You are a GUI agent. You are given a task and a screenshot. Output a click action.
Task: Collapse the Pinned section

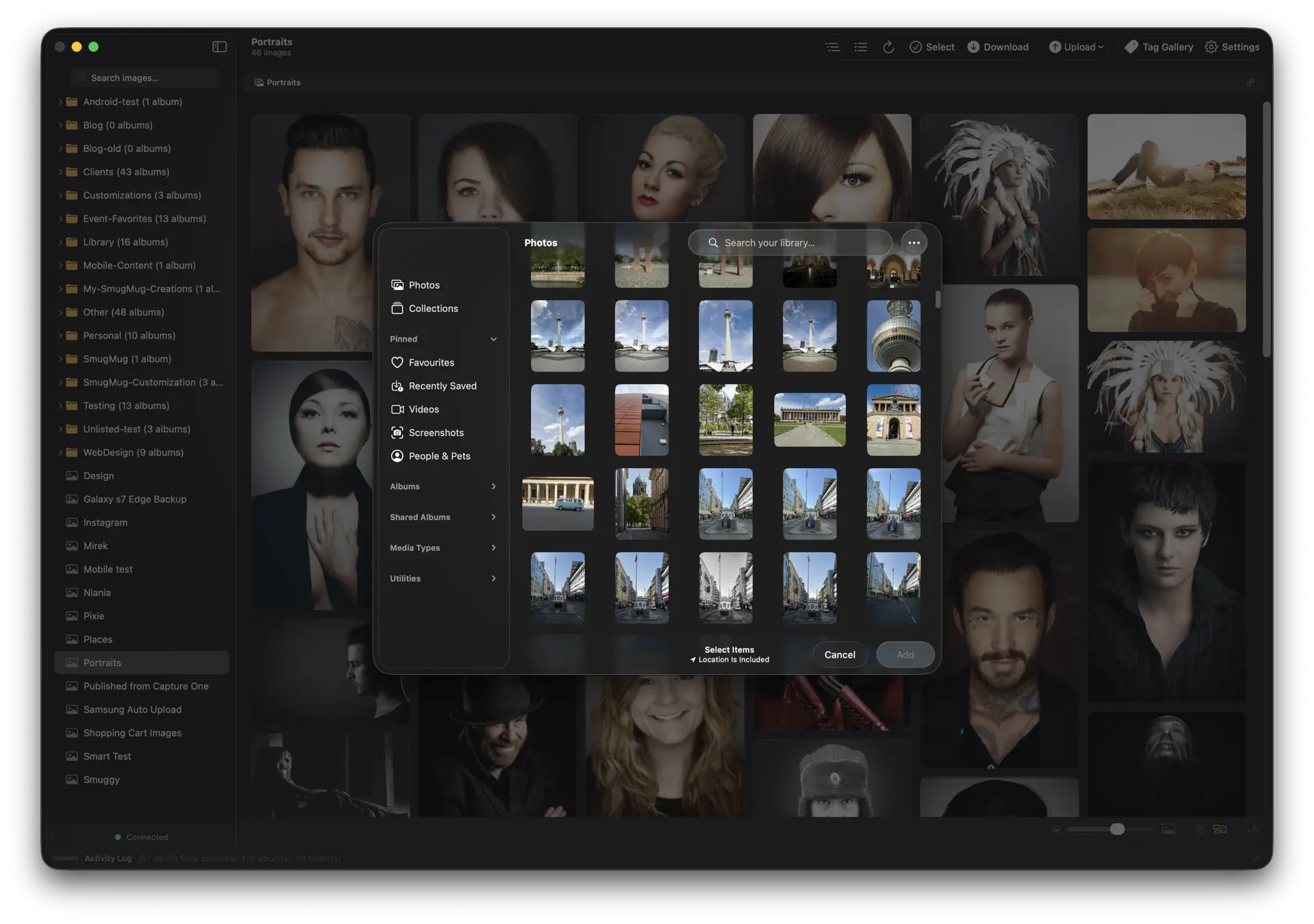(x=493, y=338)
